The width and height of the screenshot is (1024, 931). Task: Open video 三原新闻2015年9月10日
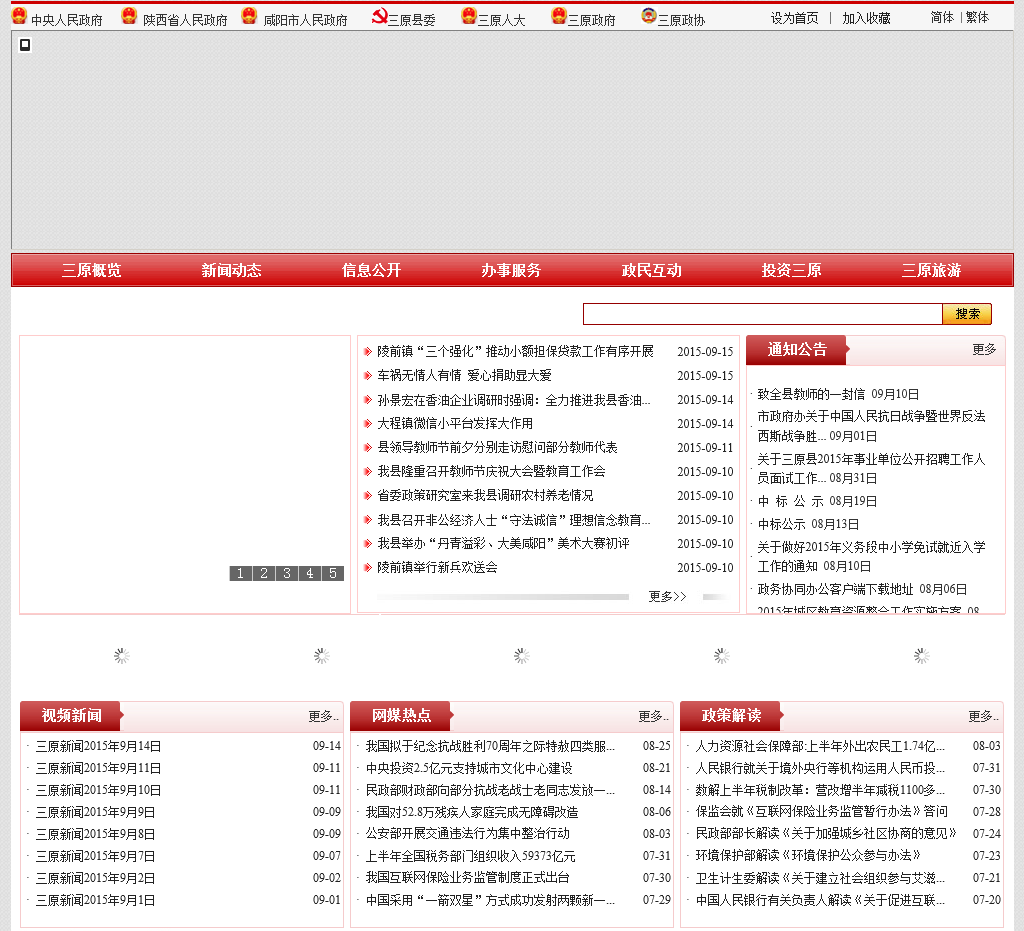pos(99,790)
